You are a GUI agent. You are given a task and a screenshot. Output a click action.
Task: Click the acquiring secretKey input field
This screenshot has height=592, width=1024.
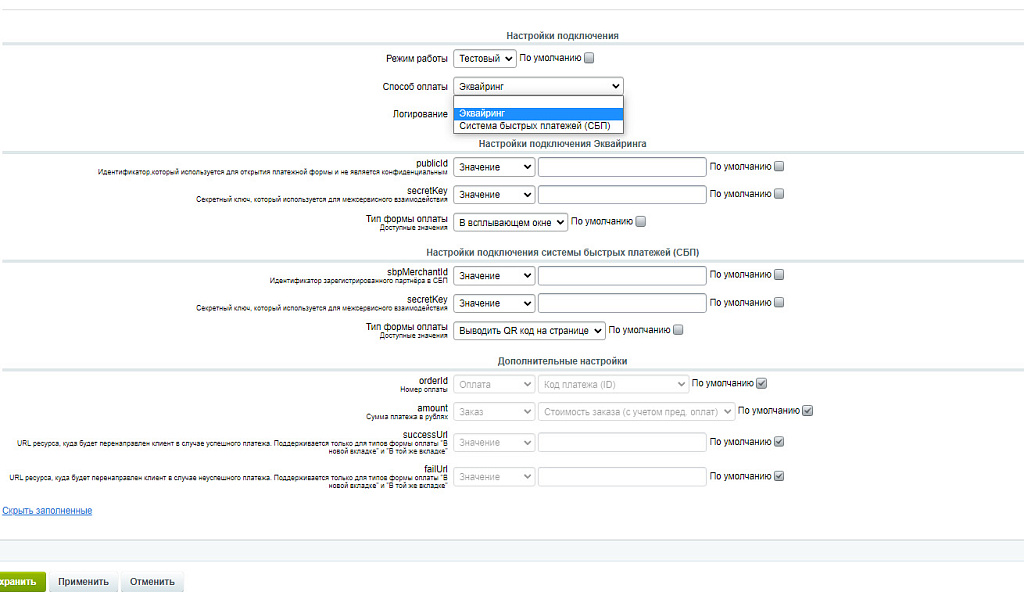coord(622,195)
